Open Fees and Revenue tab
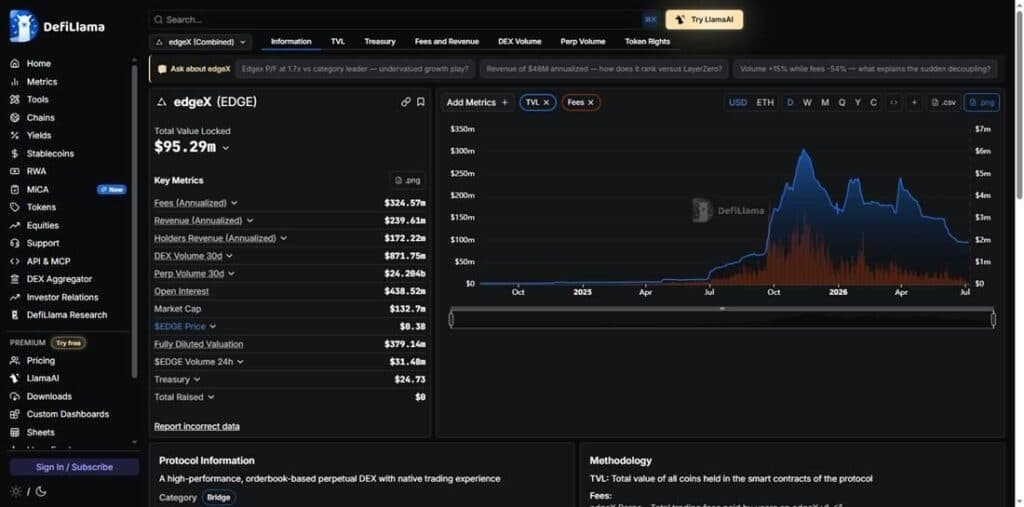 coord(447,42)
